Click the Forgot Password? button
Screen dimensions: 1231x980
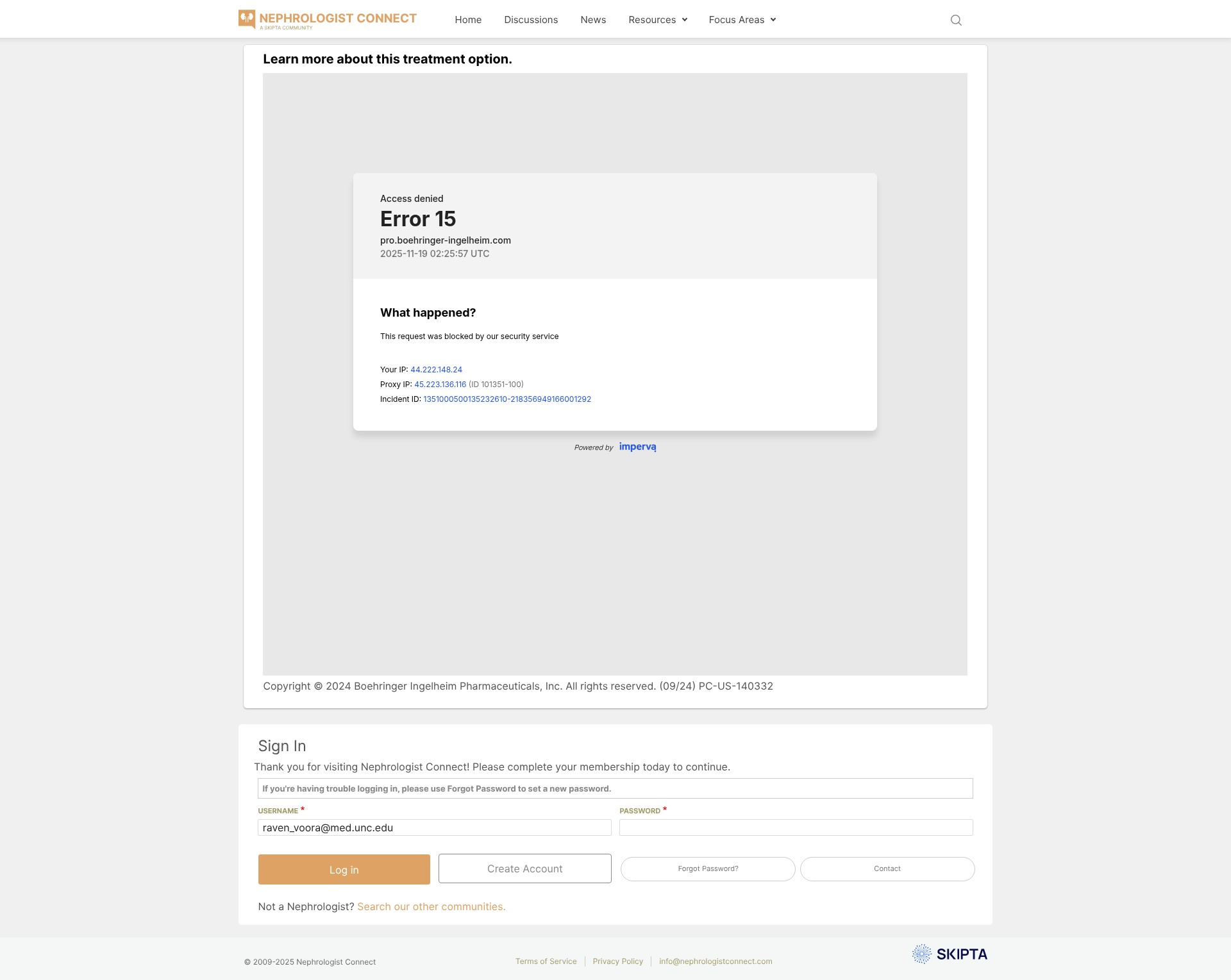click(x=708, y=869)
